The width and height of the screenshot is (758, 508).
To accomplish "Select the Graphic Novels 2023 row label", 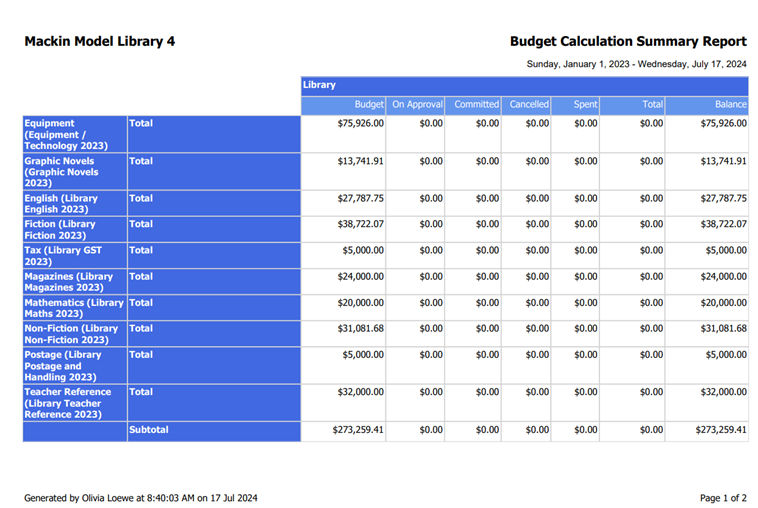I will [x=75, y=172].
